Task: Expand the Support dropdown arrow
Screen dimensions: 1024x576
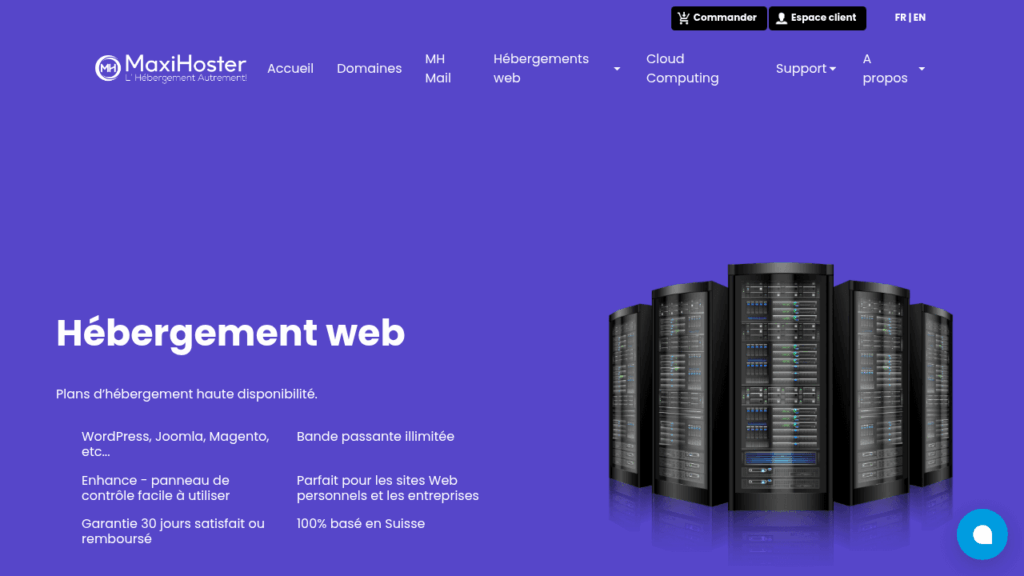Action: (x=832, y=69)
